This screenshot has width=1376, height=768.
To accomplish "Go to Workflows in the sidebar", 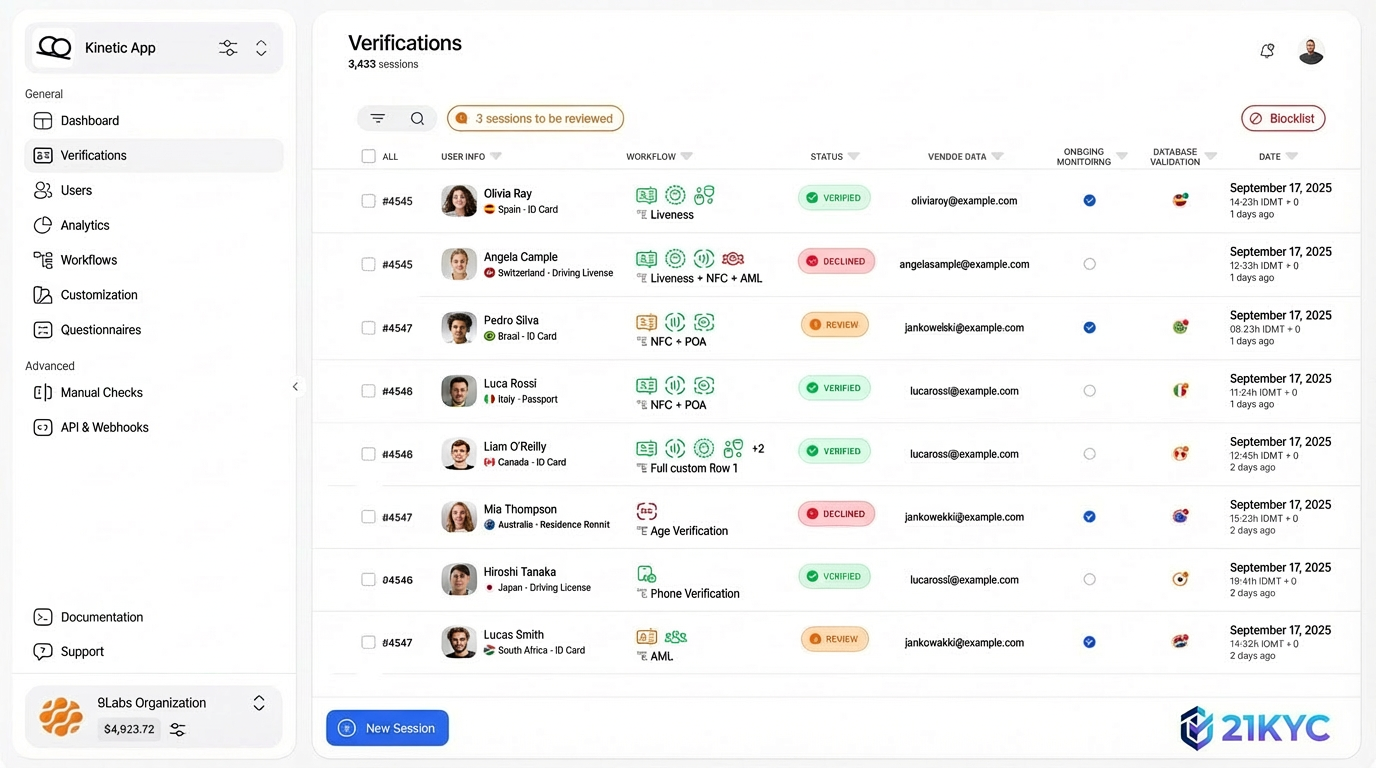I will (88, 260).
